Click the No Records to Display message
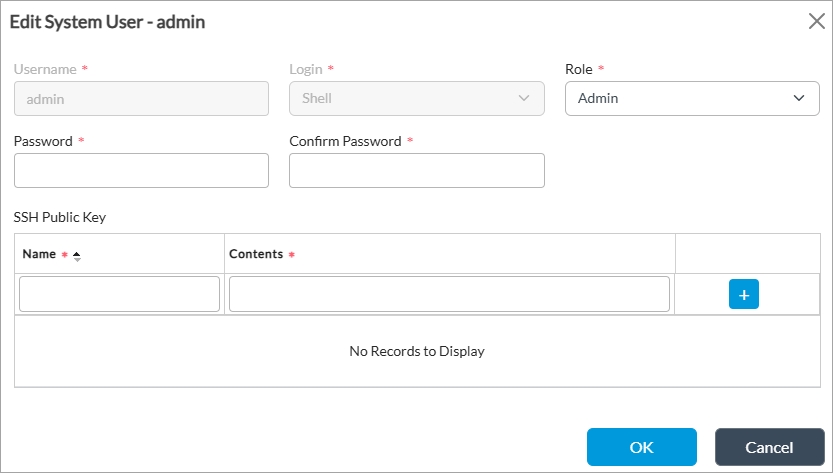Viewport: 833px width, 473px height. click(416, 351)
